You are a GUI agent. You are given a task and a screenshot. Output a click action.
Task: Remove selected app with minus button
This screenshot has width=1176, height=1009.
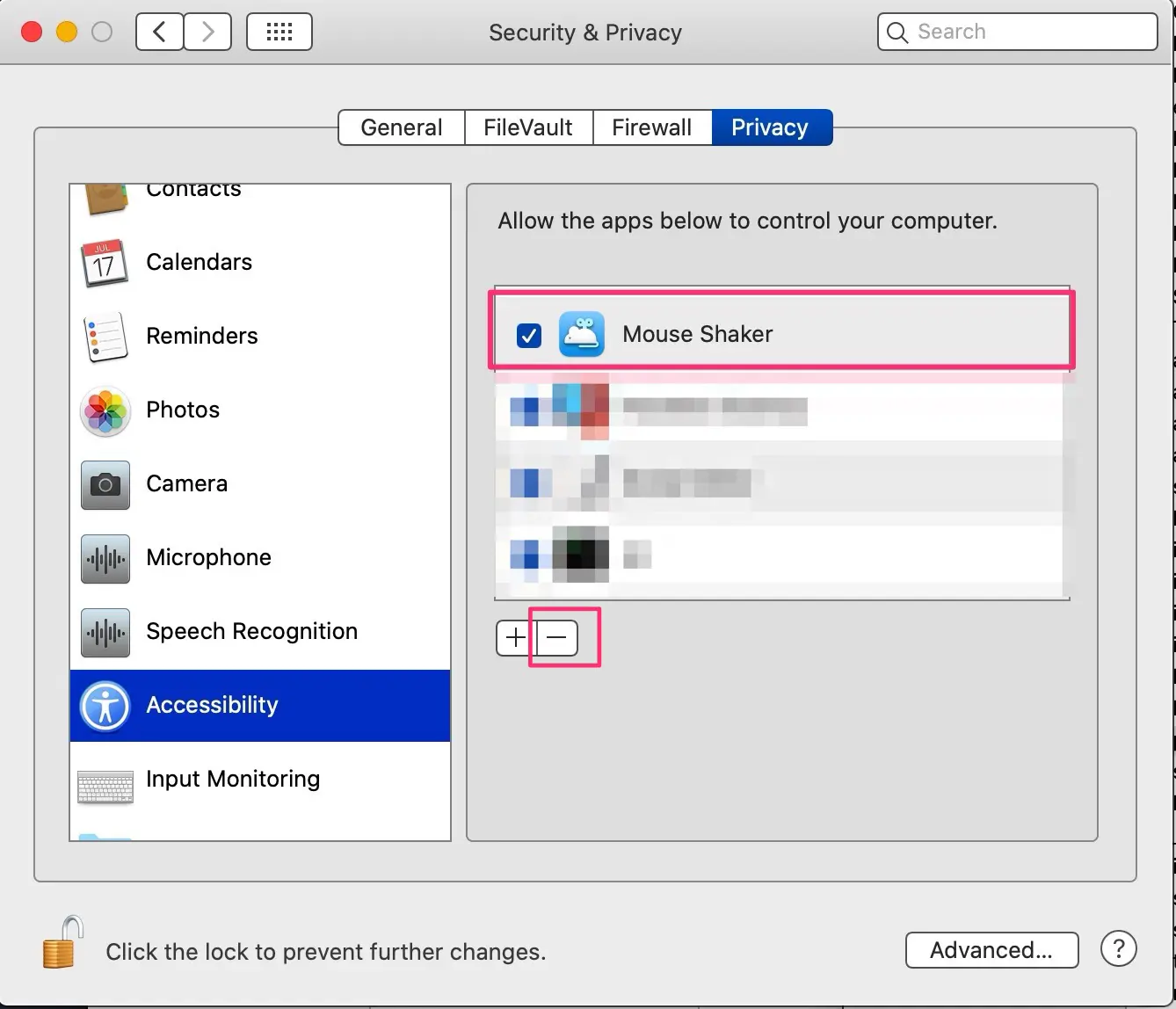tap(557, 638)
